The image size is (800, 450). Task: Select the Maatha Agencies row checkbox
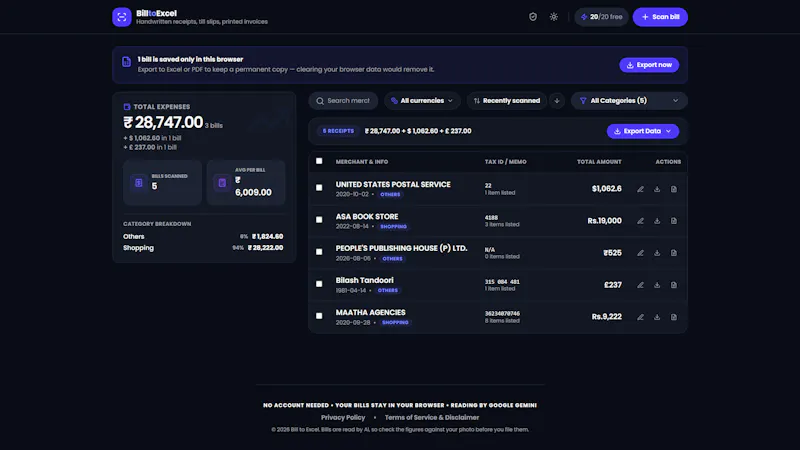tap(319, 316)
